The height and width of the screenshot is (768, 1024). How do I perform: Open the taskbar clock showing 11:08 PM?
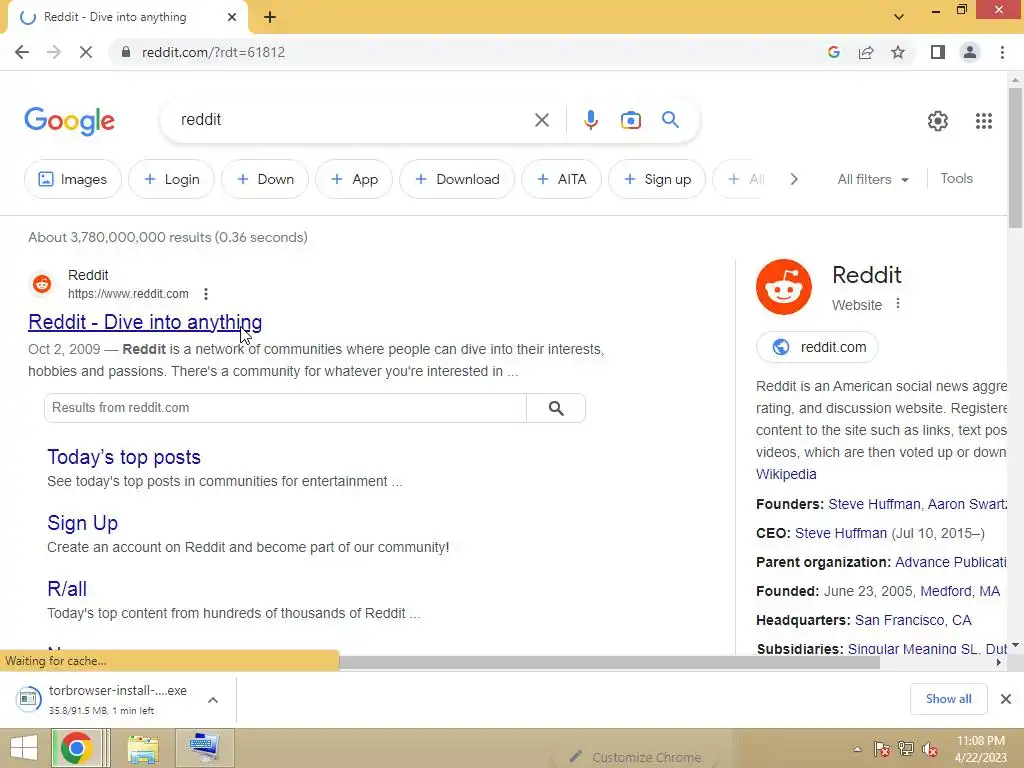980,749
